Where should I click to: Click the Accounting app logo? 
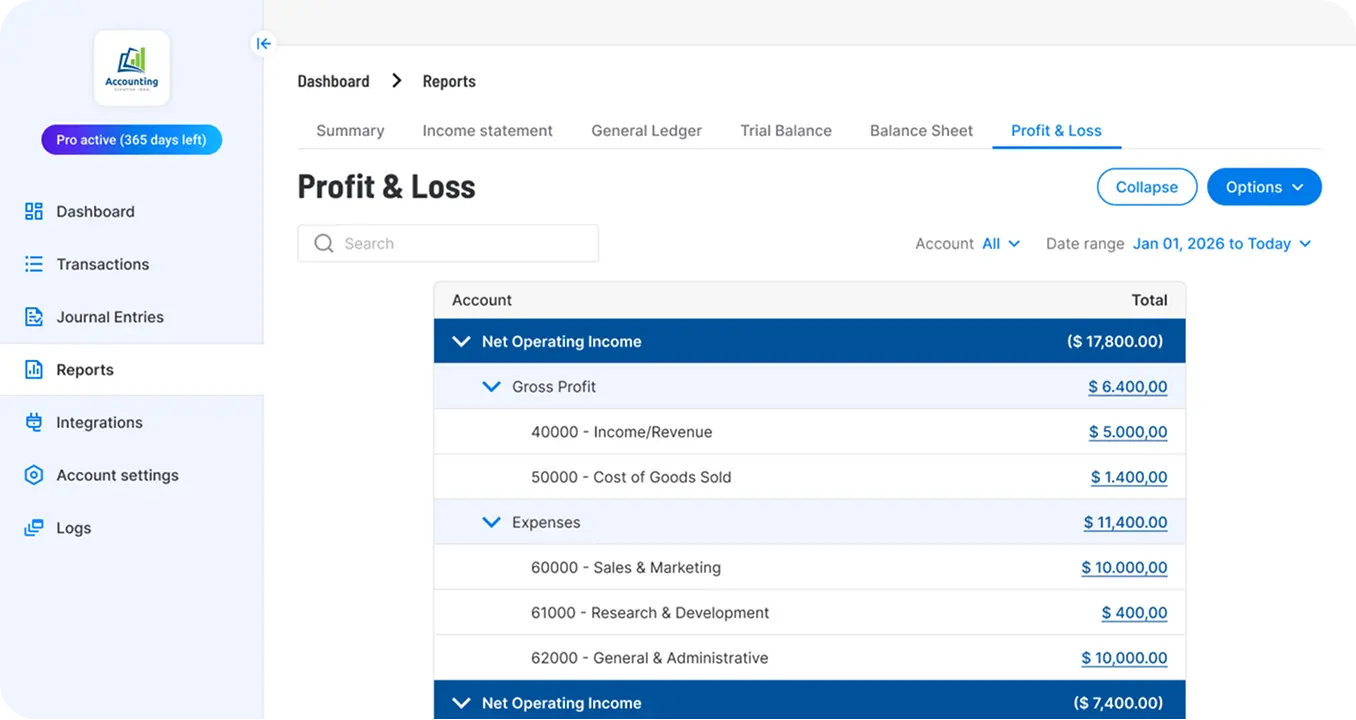pyautogui.click(x=131, y=68)
